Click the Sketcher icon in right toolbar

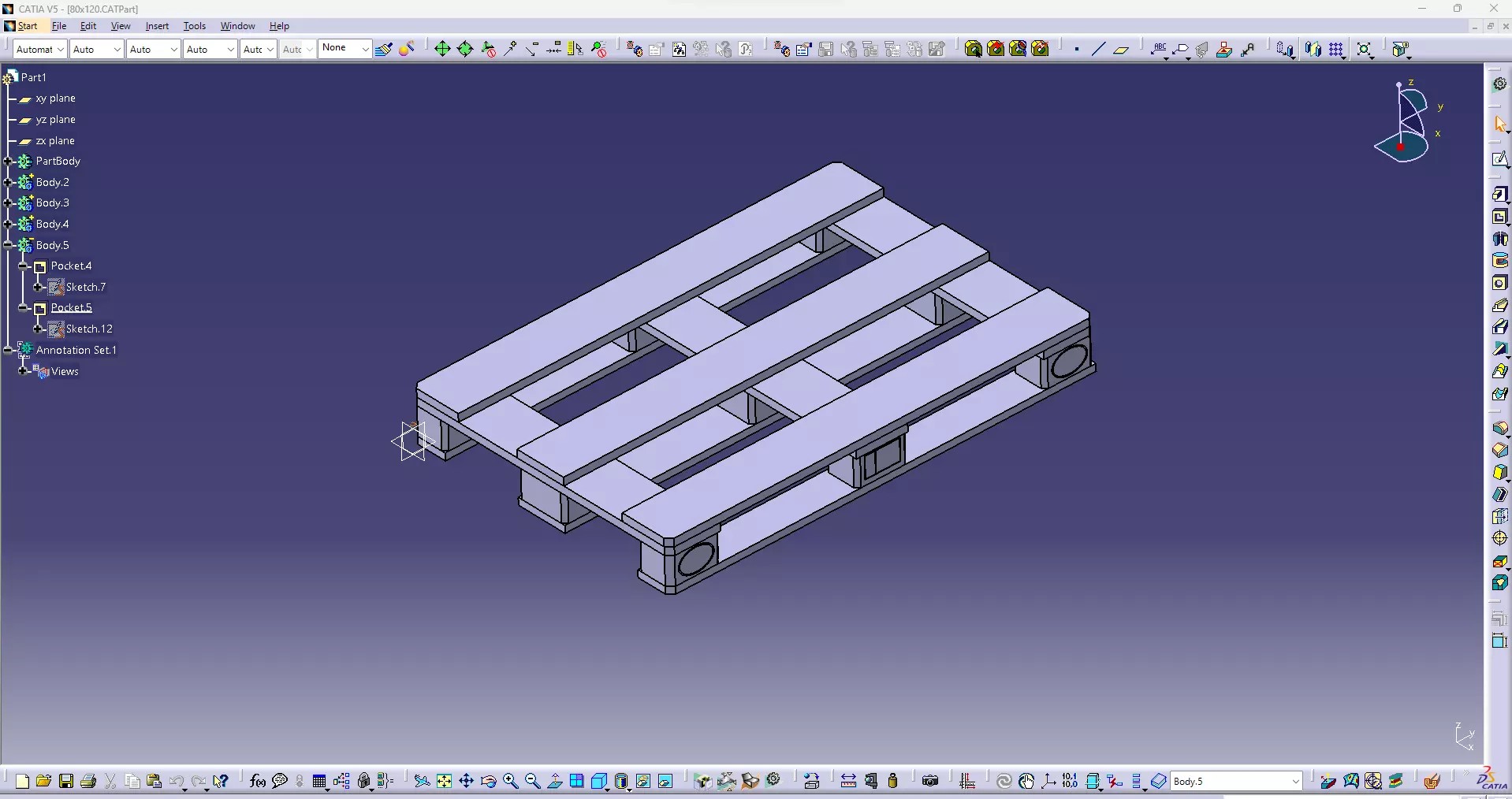click(1500, 159)
